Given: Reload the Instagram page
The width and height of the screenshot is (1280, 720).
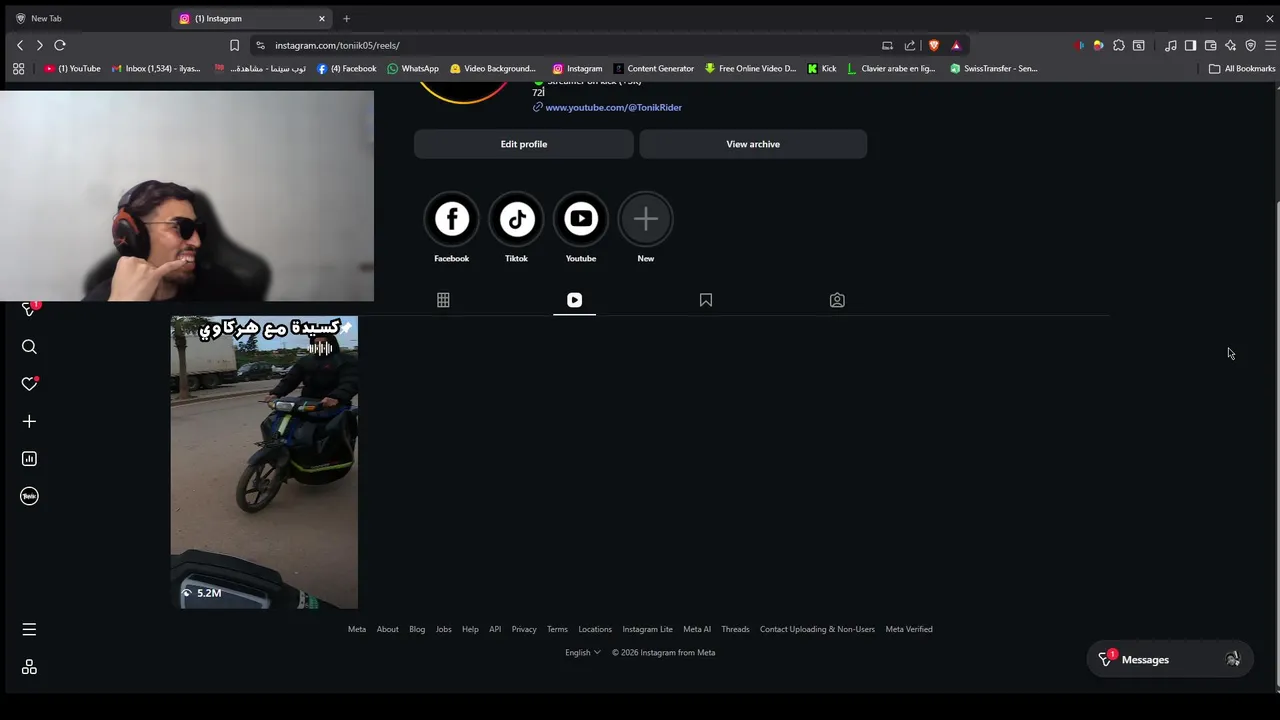Looking at the screenshot, I should coord(60,45).
